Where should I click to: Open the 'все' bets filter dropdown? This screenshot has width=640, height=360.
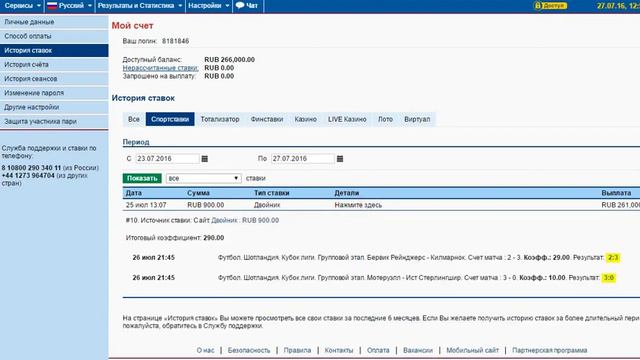coord(204,178)
